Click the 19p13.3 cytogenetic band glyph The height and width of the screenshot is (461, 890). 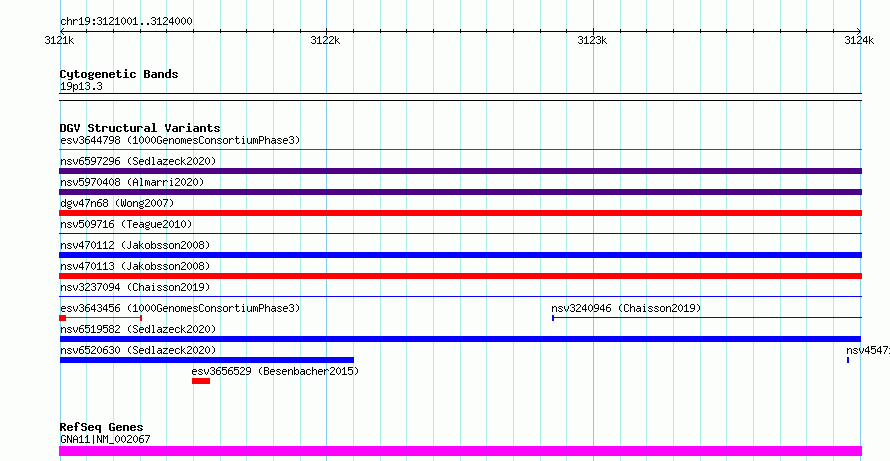(460, 97)
